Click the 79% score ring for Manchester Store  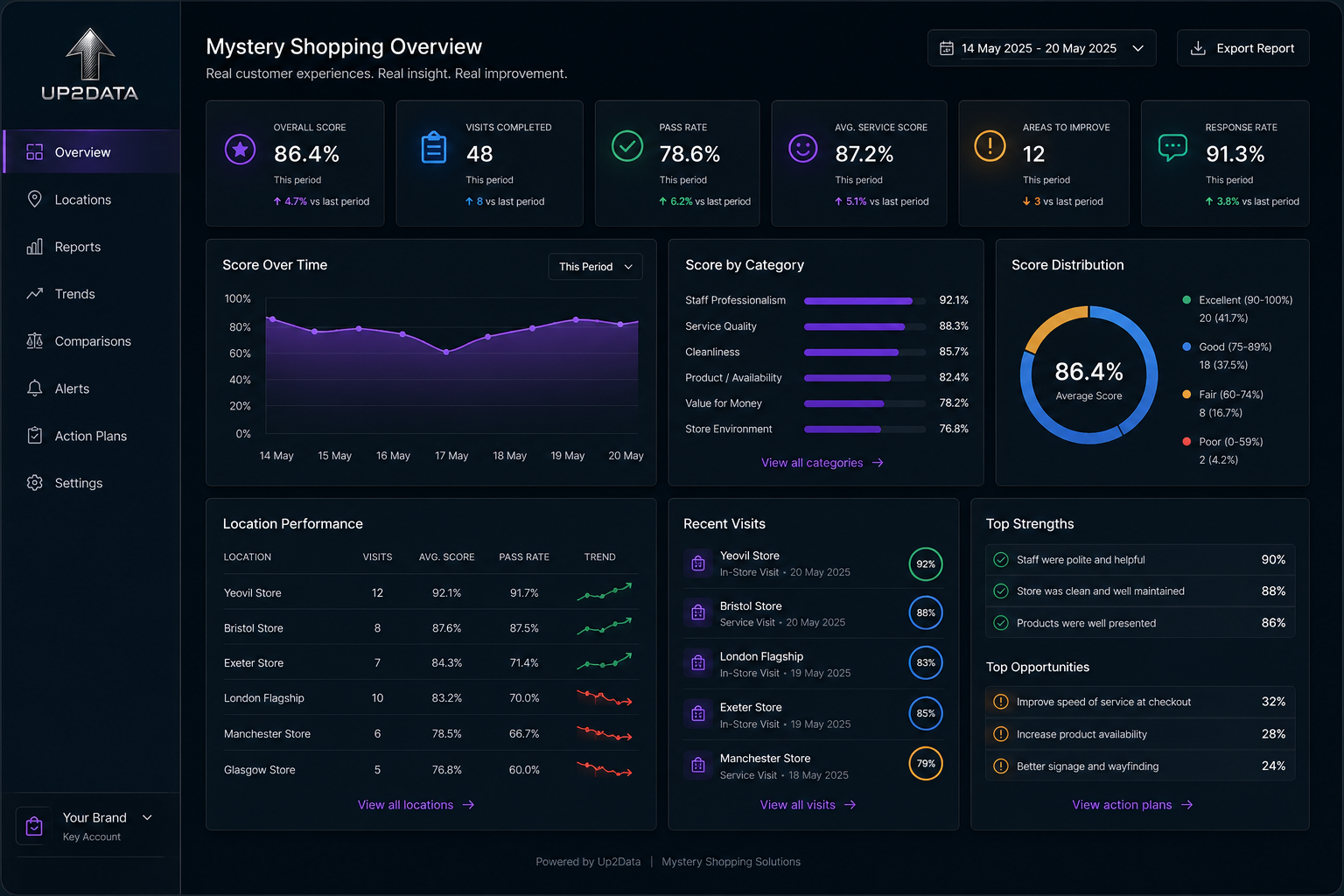coord(926,764)
